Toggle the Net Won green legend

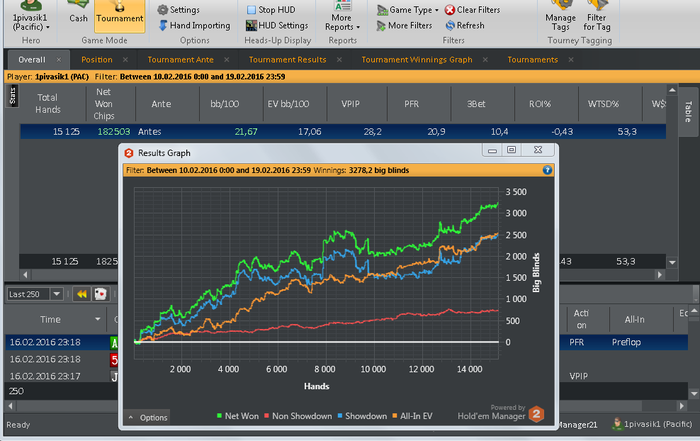pos(238,416)
